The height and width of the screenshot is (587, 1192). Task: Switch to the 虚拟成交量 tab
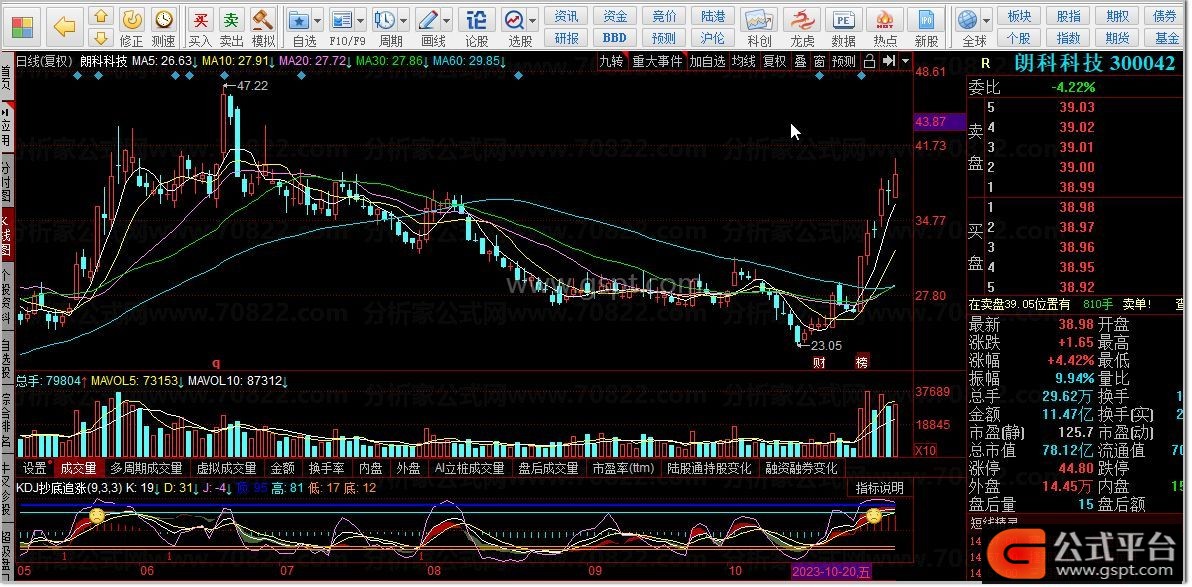[x=227, y=468]
